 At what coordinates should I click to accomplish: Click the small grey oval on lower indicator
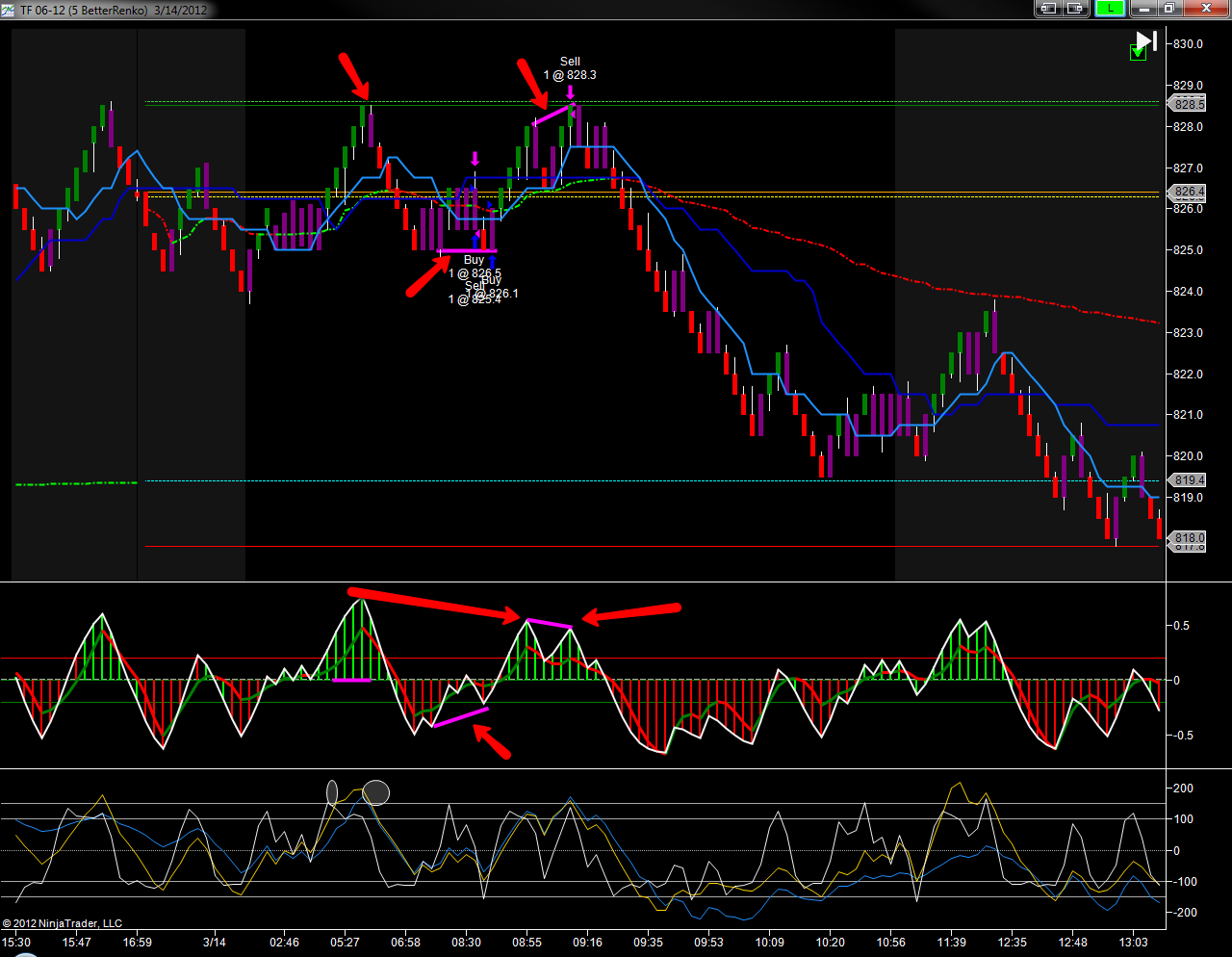(332, 792)
